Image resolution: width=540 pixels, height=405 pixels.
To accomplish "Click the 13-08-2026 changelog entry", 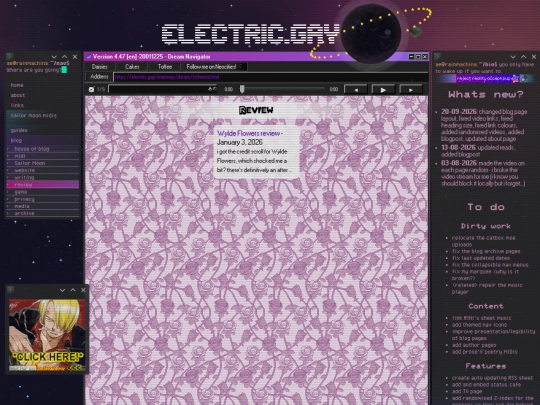I will click(x=478, y=151).
